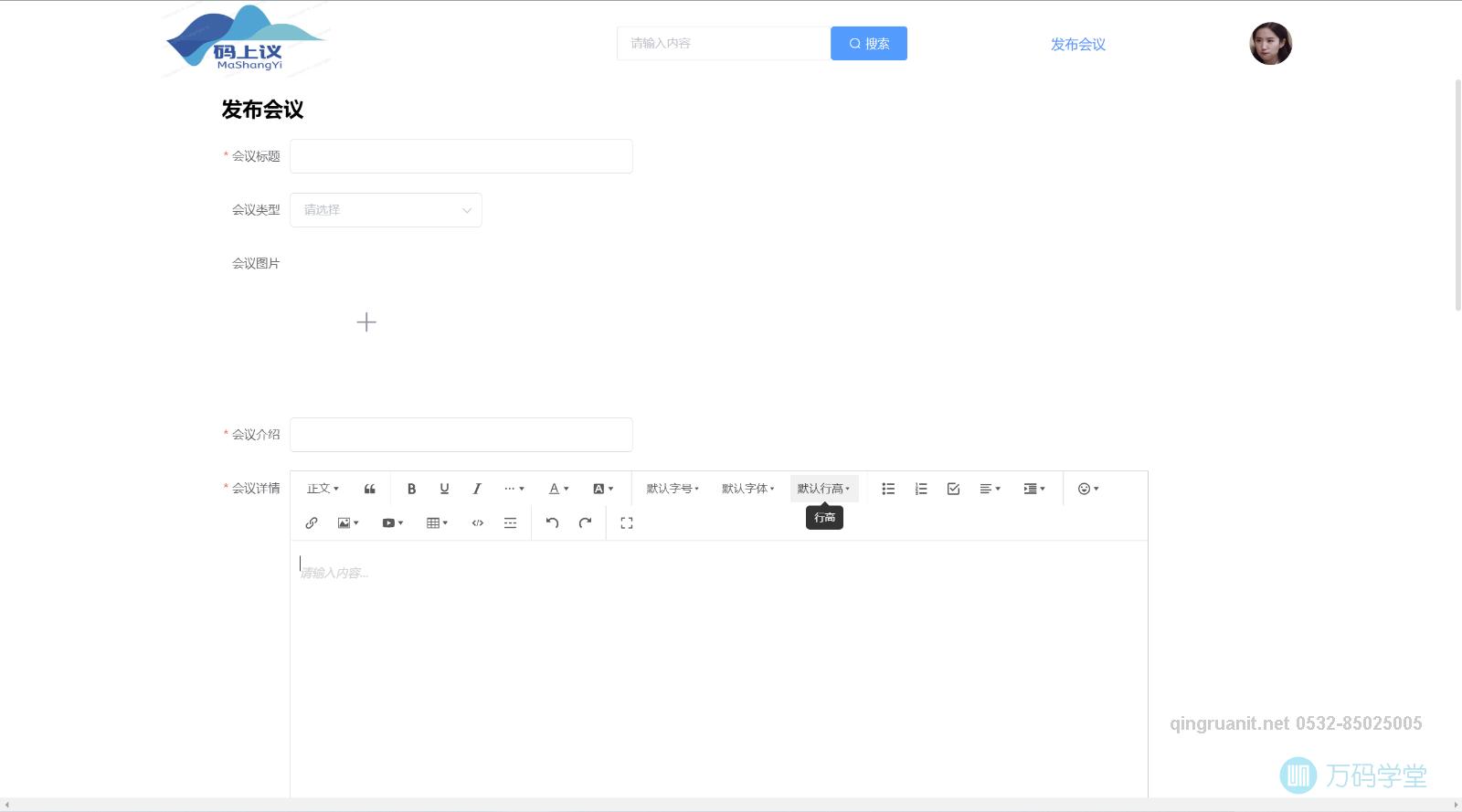The image size is (1462, 812).
Task: Click the 搜索 search button
Action: (869, 44)
